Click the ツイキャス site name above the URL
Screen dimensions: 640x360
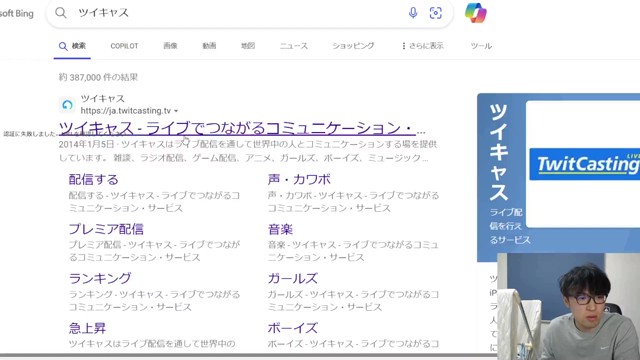point(102,98)
